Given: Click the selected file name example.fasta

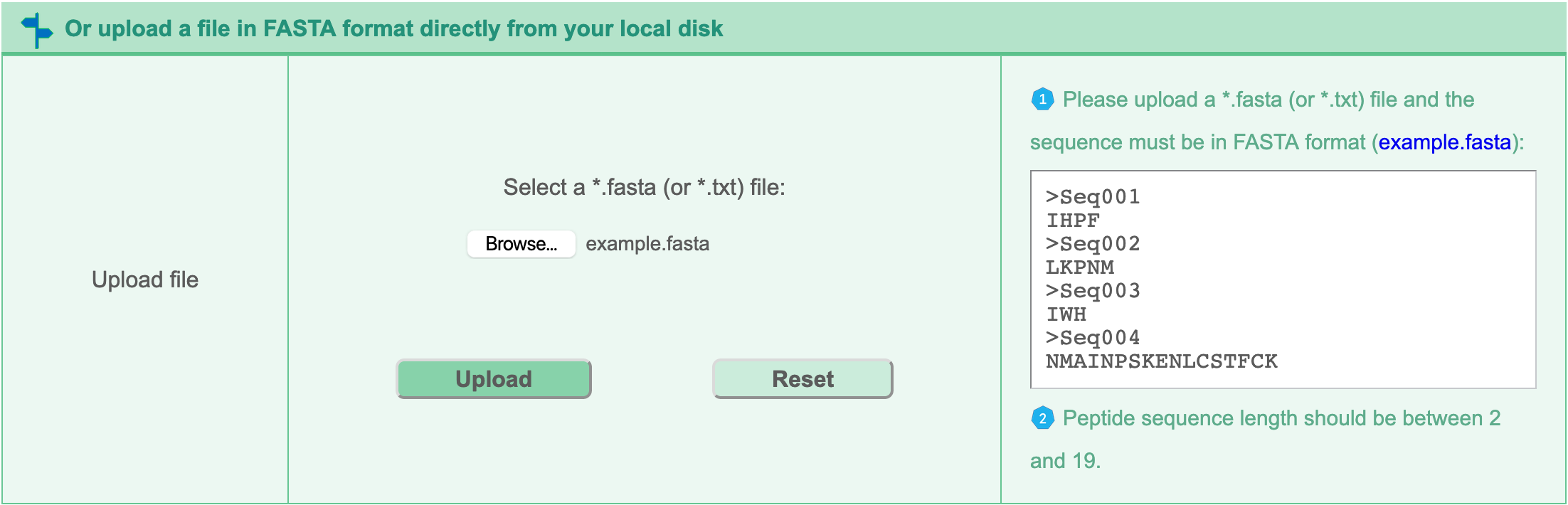Looking at the screenshot, I should pyautogui.click(x=647, y=244).
